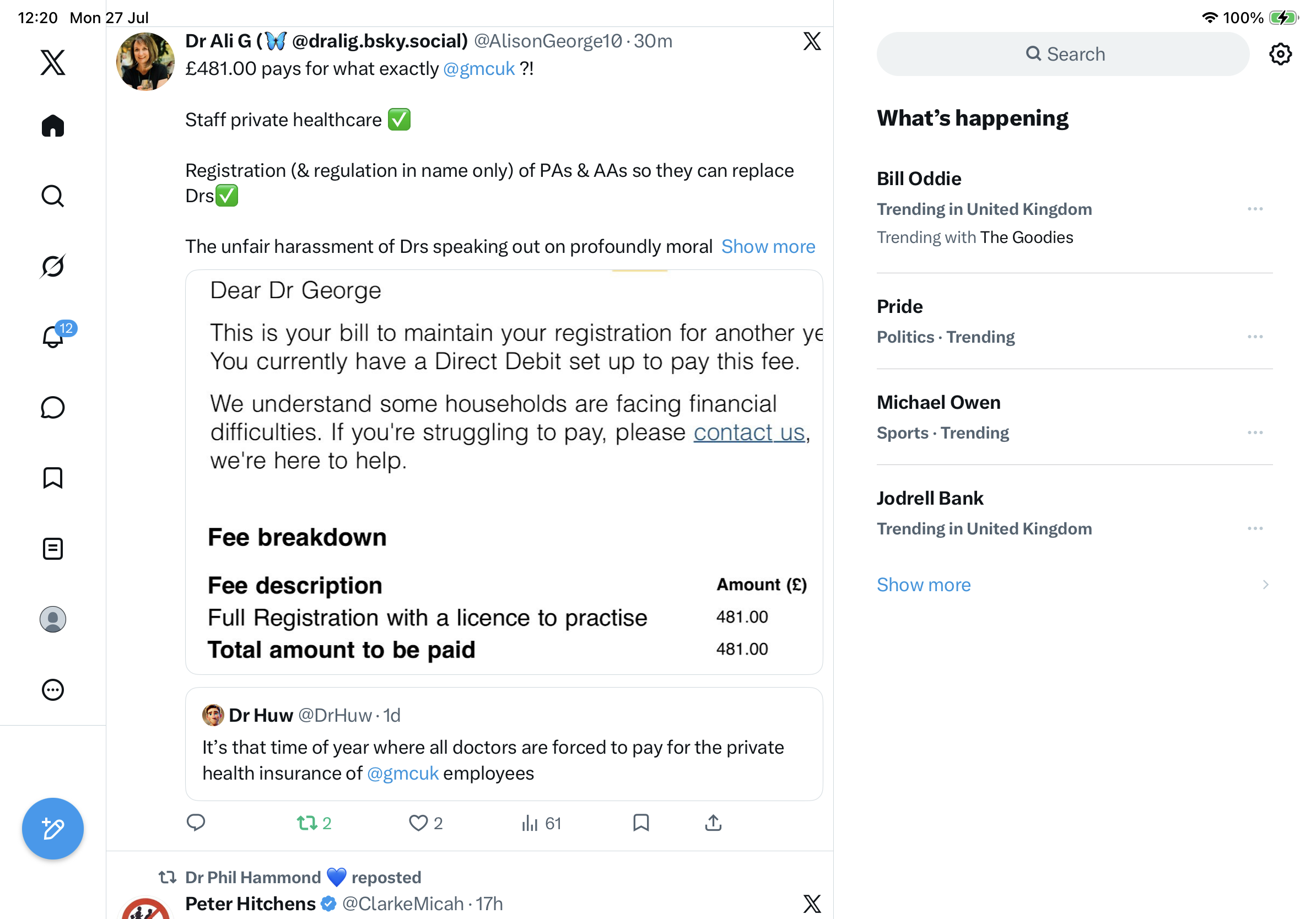The width and height of the screenshot is (1316, 919).
Task: Open trending settings gear icon
Action: (x=1279, y=54)
